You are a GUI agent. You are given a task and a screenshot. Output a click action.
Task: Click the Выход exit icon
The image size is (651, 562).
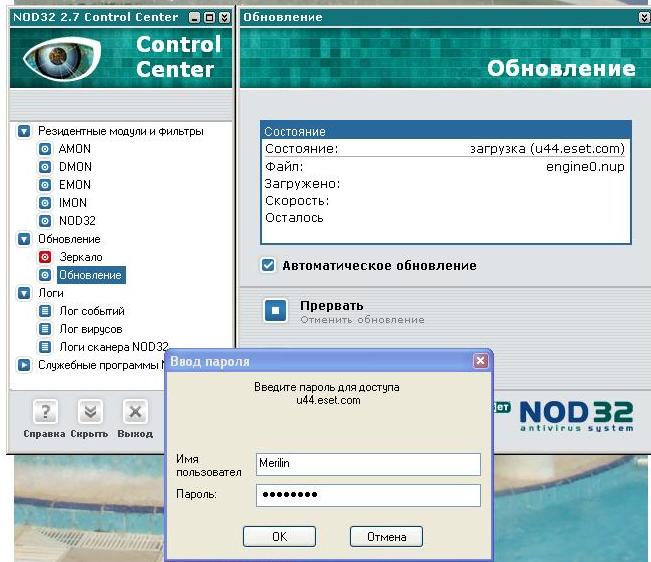point(135,412)
